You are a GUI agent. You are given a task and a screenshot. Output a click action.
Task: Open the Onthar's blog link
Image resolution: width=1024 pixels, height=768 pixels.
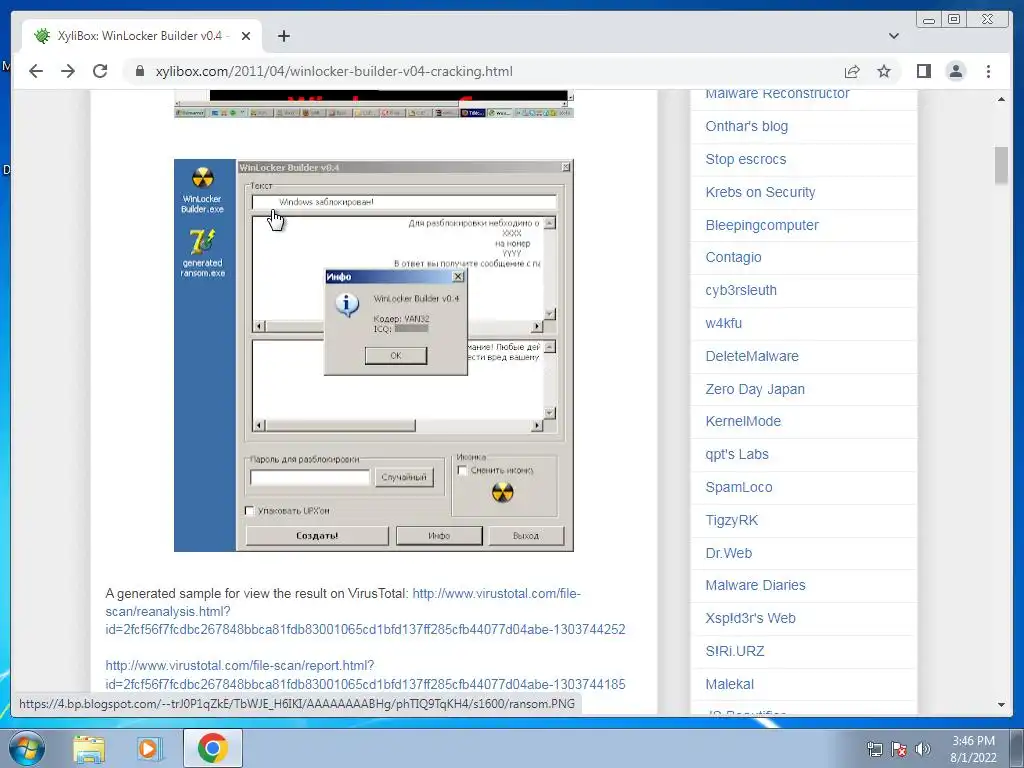(x=746, y=126)
